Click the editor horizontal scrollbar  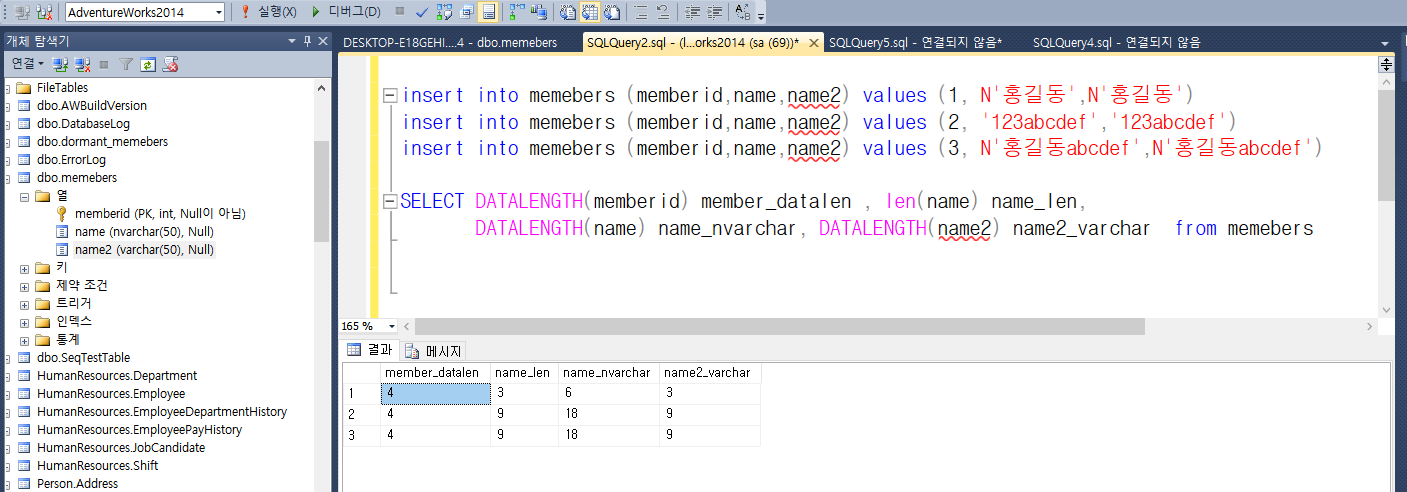pos(780,327)
